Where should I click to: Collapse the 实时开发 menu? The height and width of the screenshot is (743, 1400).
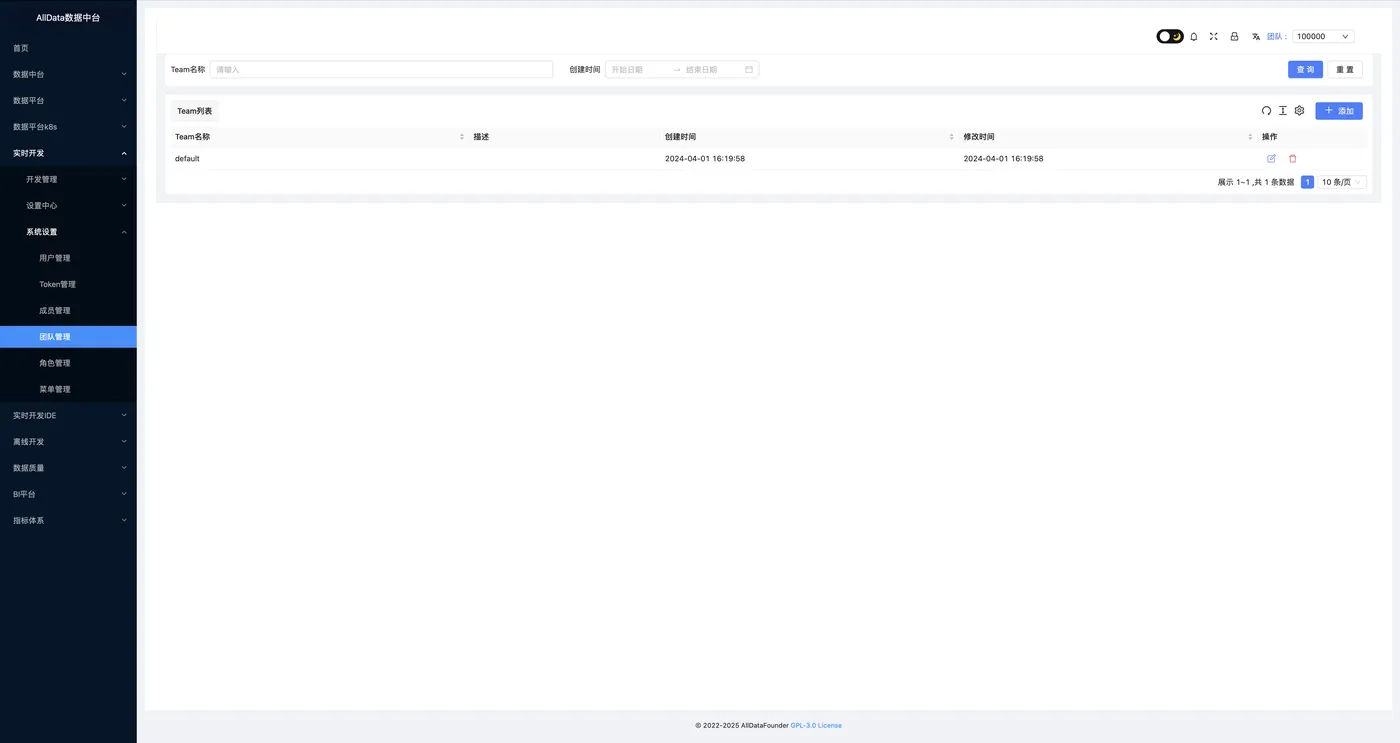[68, 153]
